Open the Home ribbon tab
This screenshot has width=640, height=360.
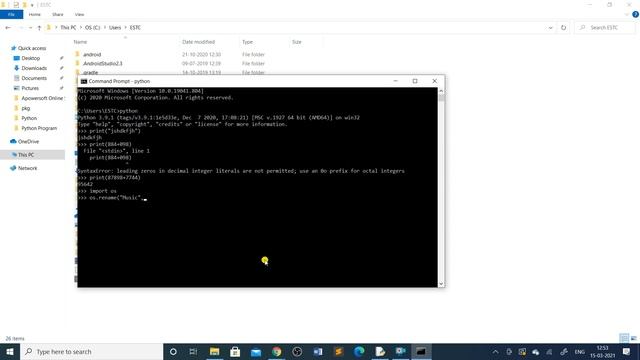pos(35,14)
